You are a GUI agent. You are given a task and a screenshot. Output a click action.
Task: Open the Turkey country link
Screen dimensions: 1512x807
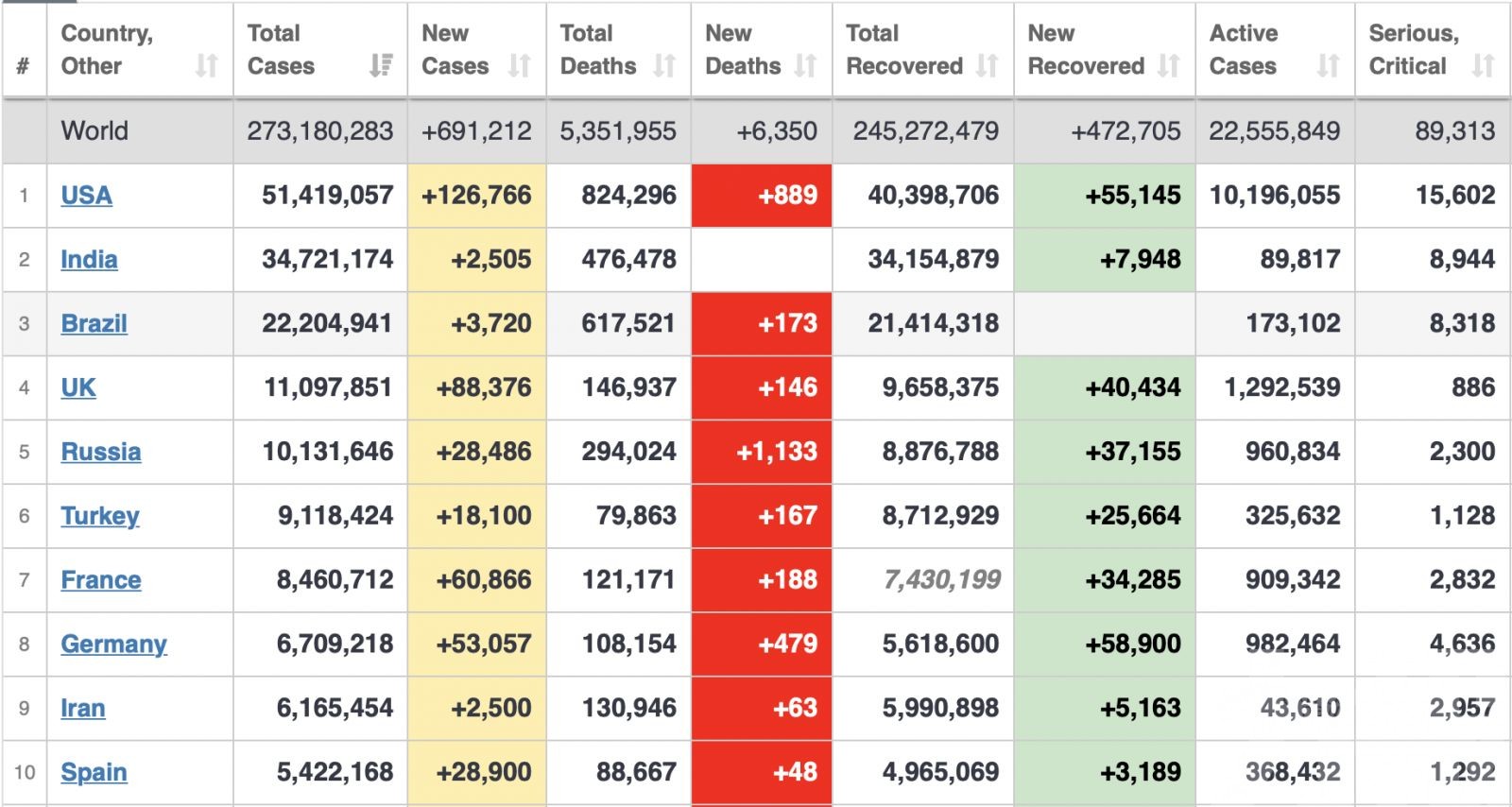click(100, 516)
